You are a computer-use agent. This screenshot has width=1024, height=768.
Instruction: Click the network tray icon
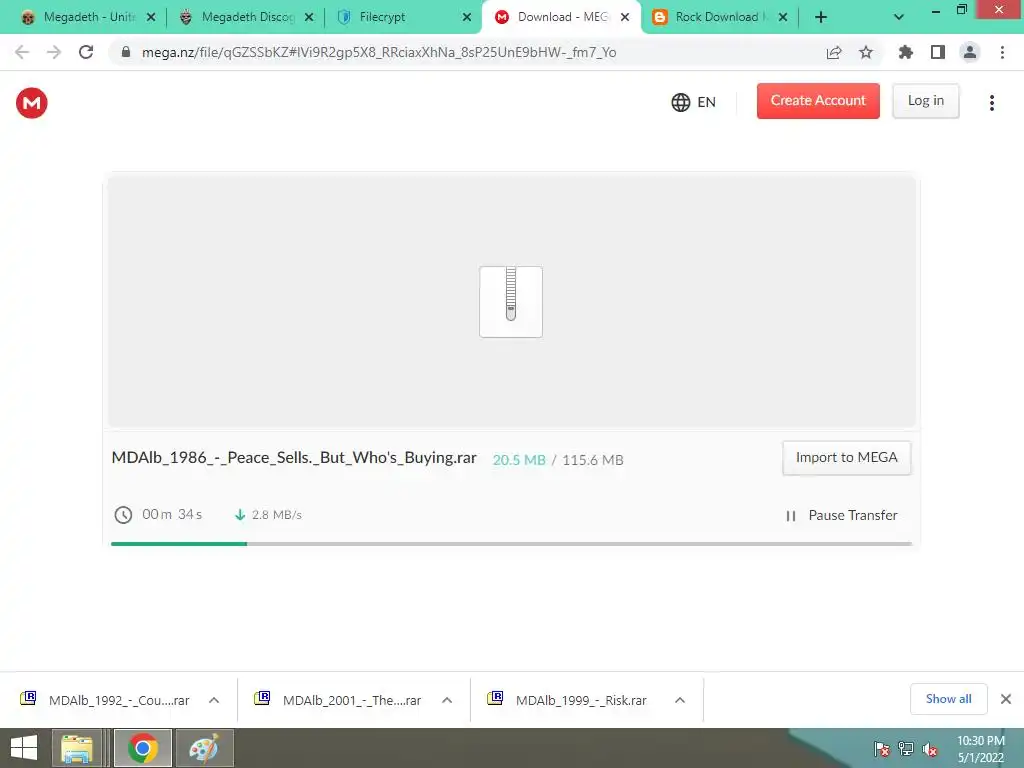point(906,749)
